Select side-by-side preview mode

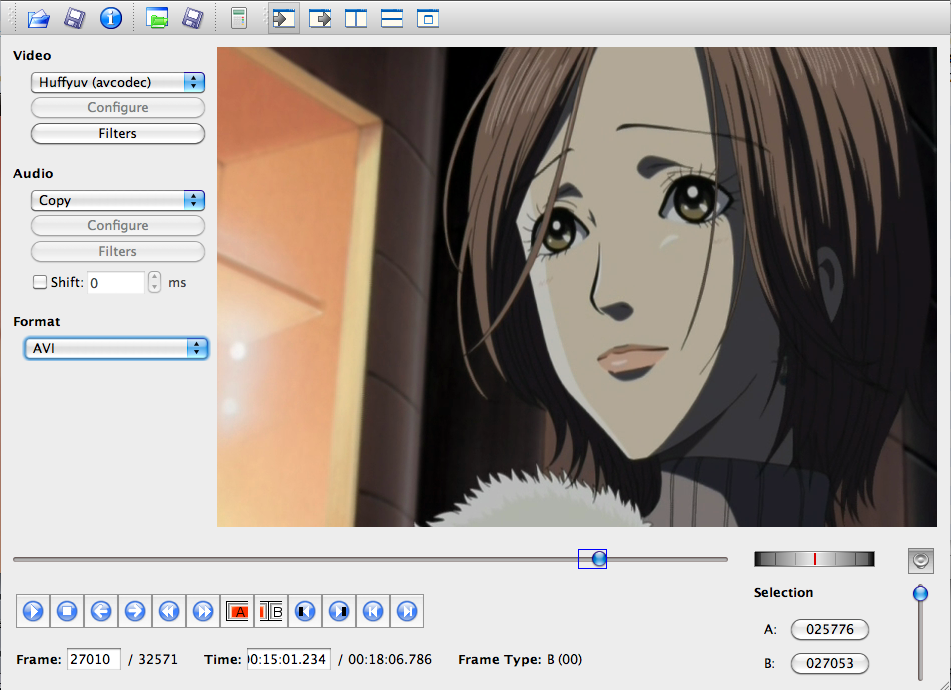tap(355, 18)
